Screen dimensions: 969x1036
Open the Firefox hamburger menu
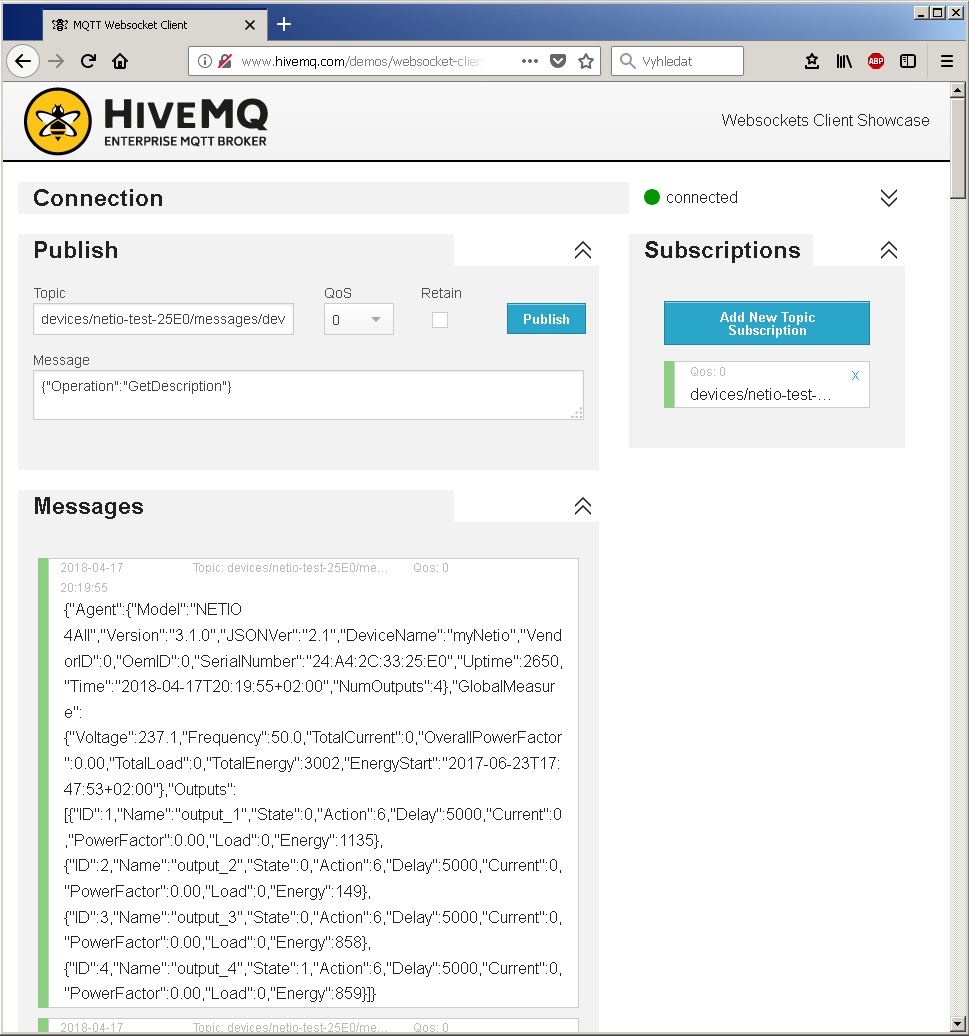click(x=947, y=61)
